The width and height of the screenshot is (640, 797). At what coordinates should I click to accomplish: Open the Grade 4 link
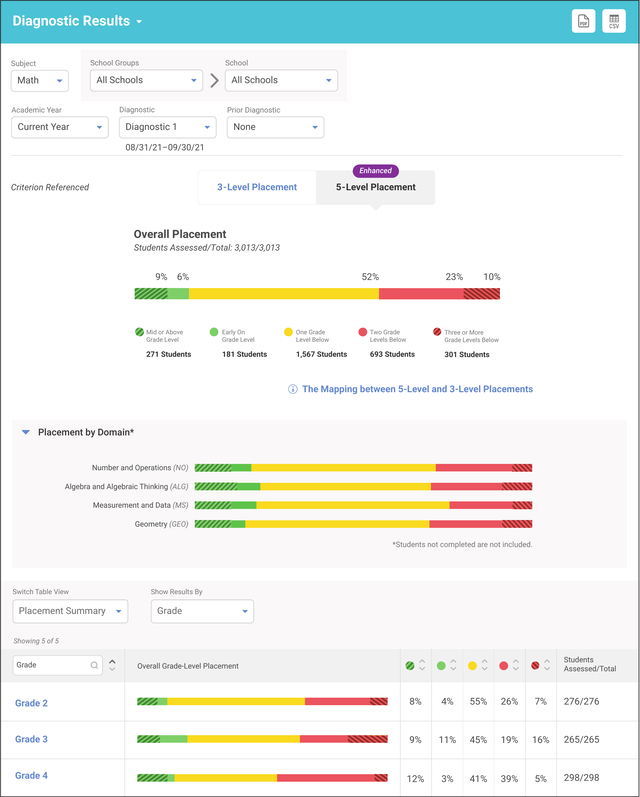[32, 776]
